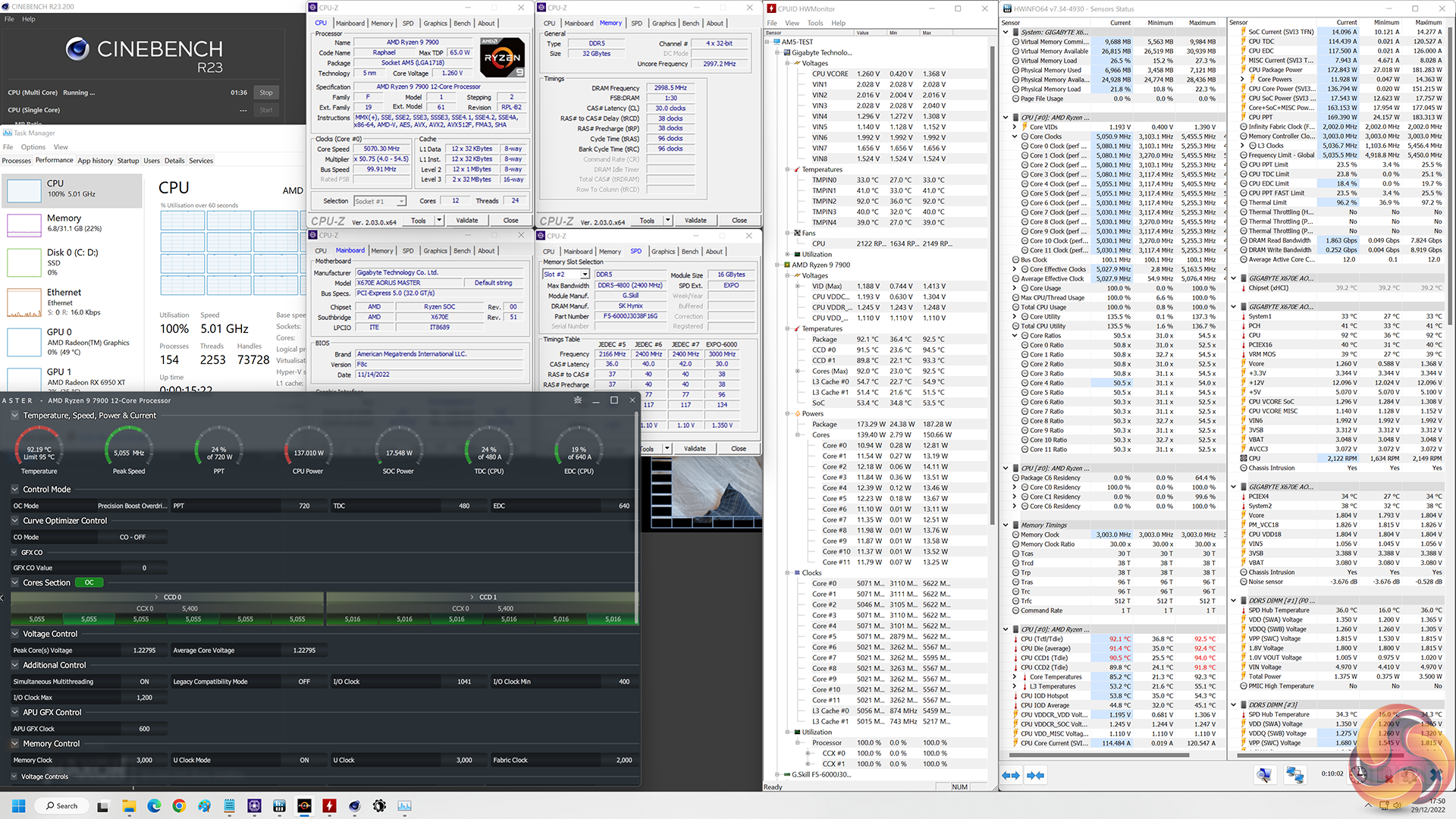The width and height of the screenshot is (1456, 819).
Task: Click Validate in CPU-Z CPU window
Action: [x=467, y=221]
